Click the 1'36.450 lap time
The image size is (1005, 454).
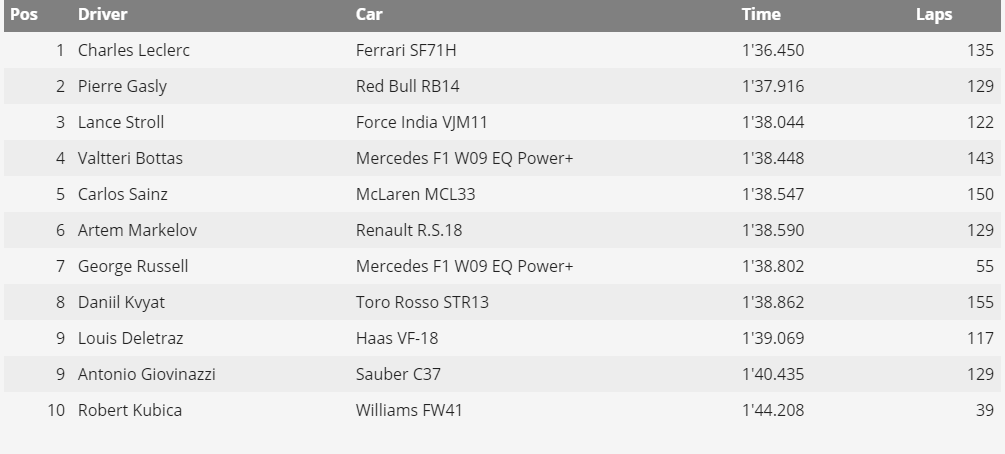(x=773, y=50)
